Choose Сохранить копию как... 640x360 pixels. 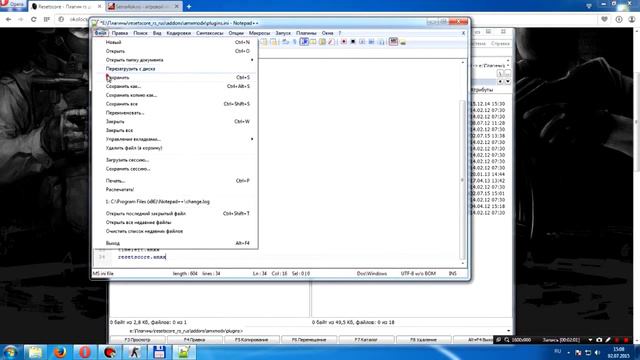pos(176,95)
